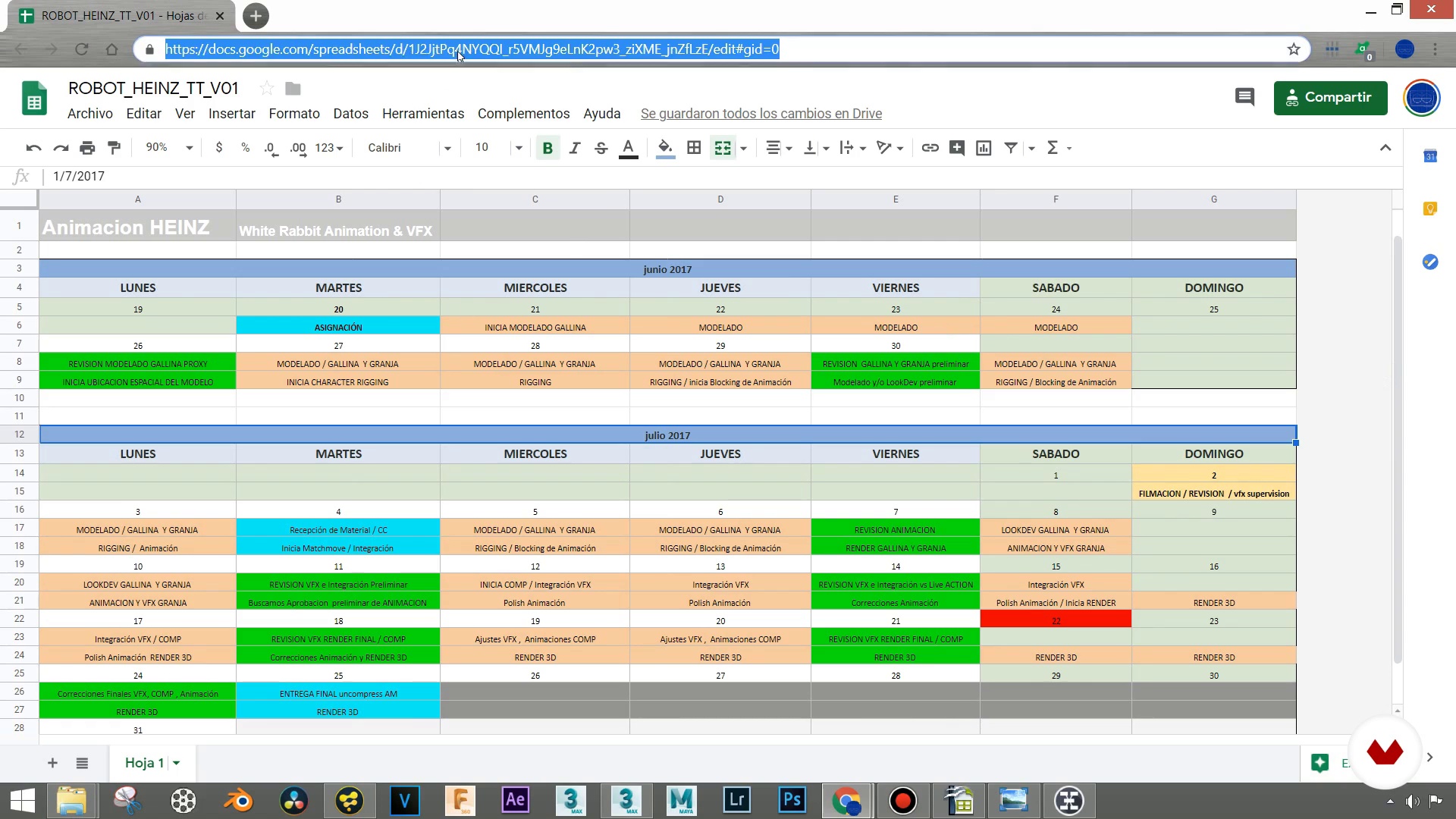Open fill color bucket picker

(665, 148)
